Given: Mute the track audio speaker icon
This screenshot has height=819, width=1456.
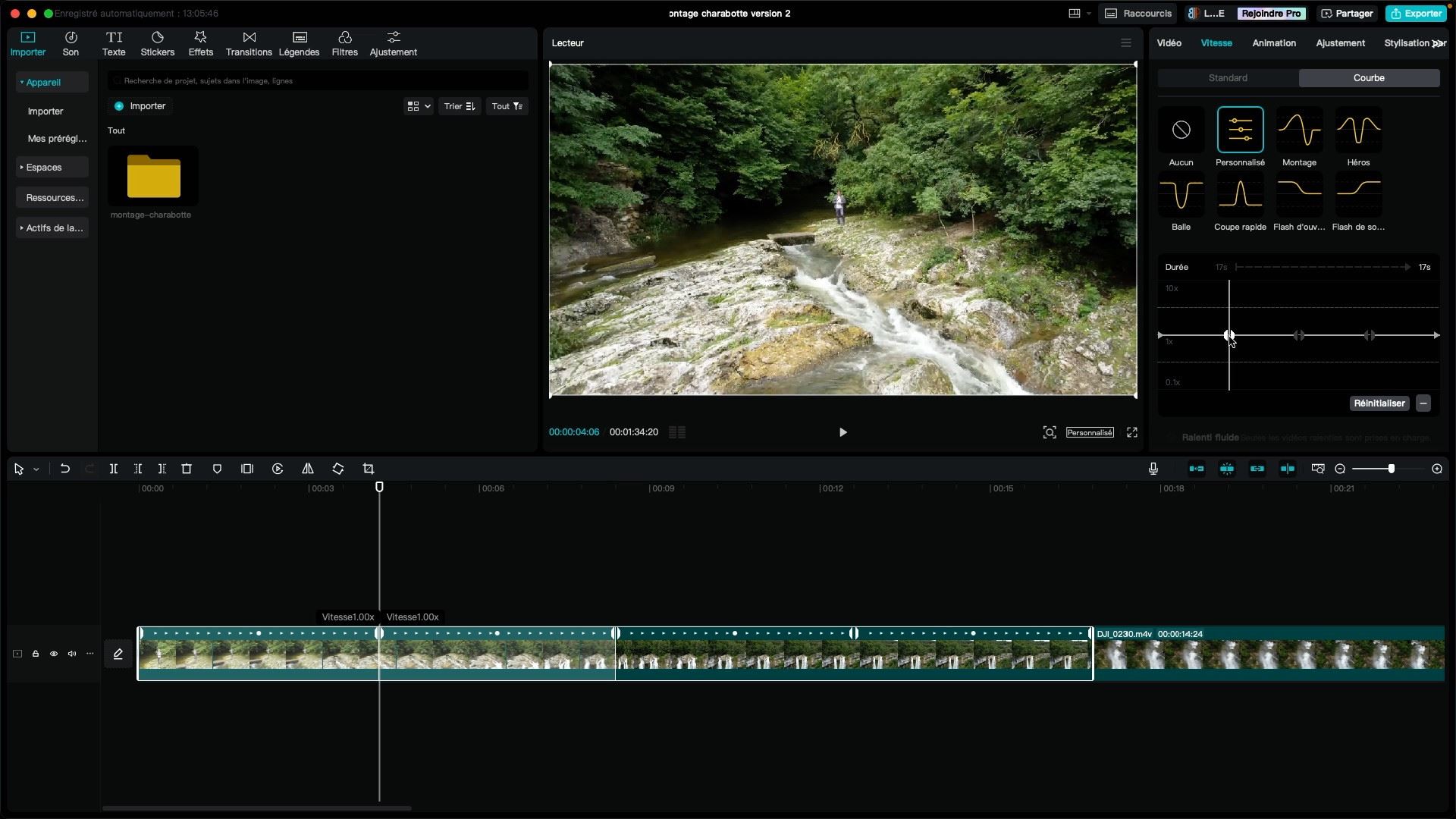Looking at the screenshot, I should (72, 654).
